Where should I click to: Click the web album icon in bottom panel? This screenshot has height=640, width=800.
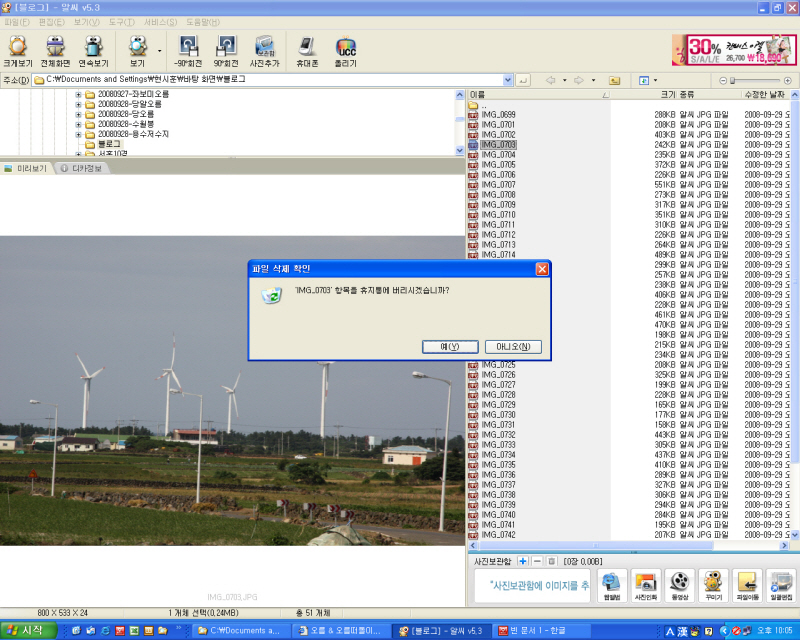611,585
